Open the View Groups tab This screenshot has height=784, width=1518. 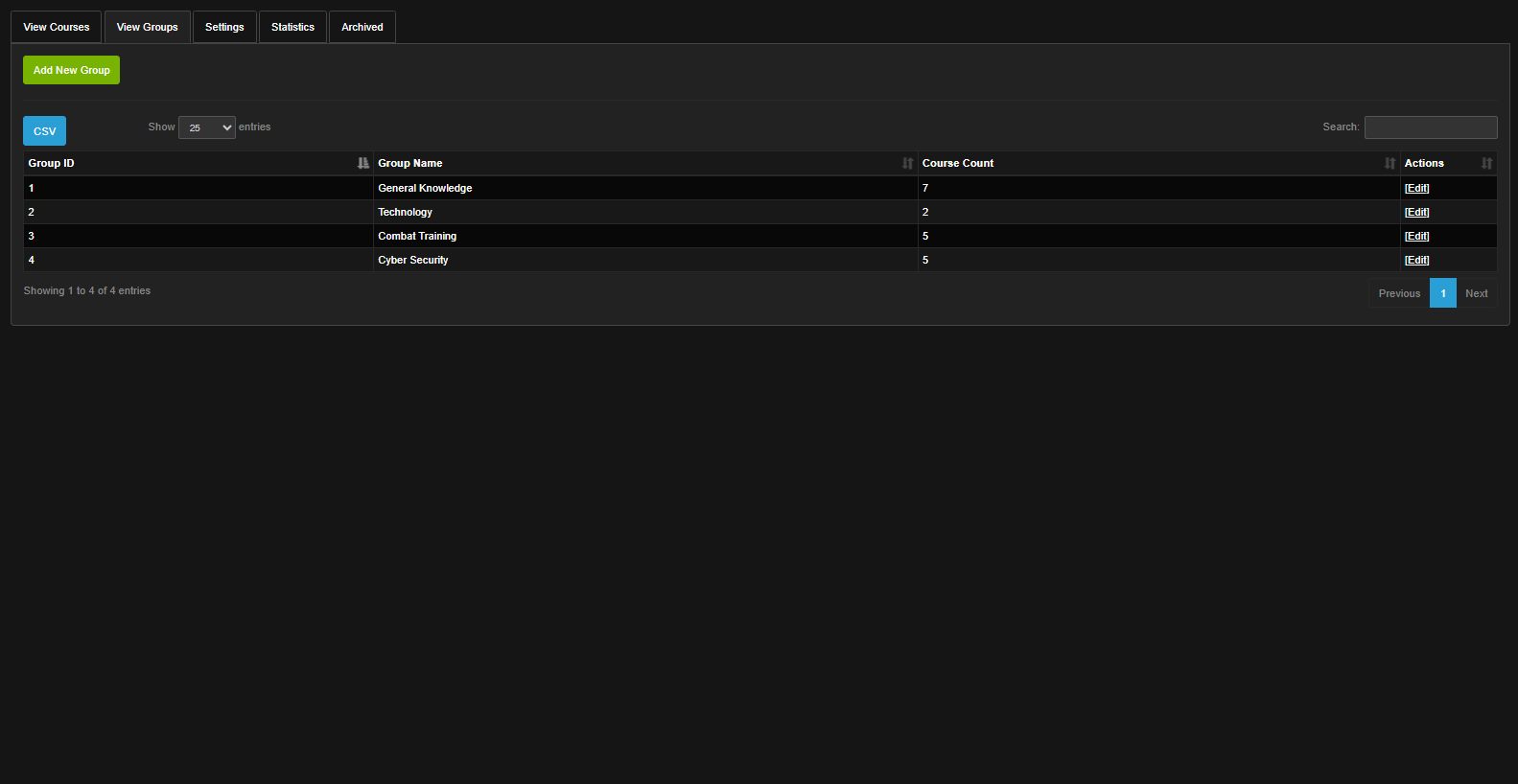pyautogui.click(x=148, y=27)
